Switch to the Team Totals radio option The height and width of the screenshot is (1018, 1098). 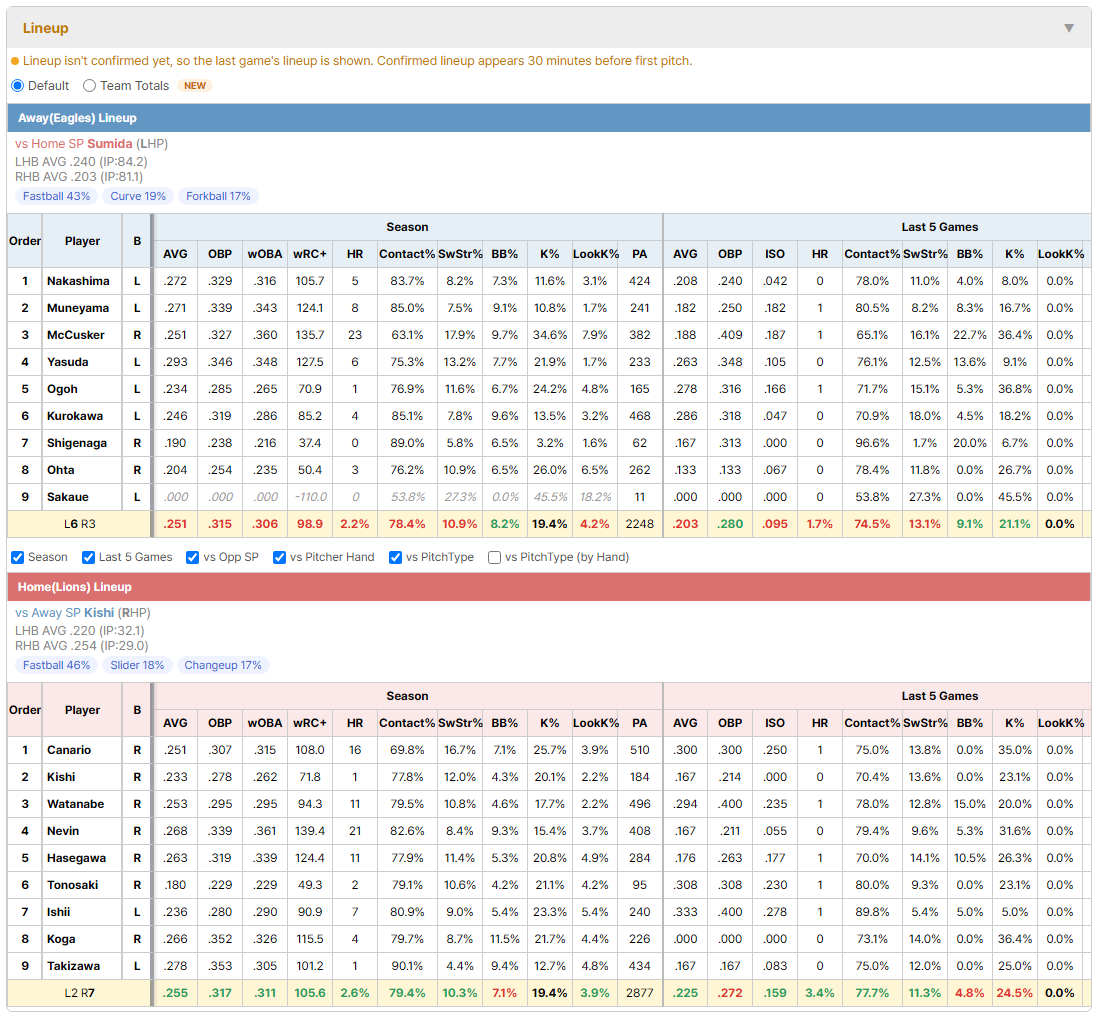click(89, 85)
